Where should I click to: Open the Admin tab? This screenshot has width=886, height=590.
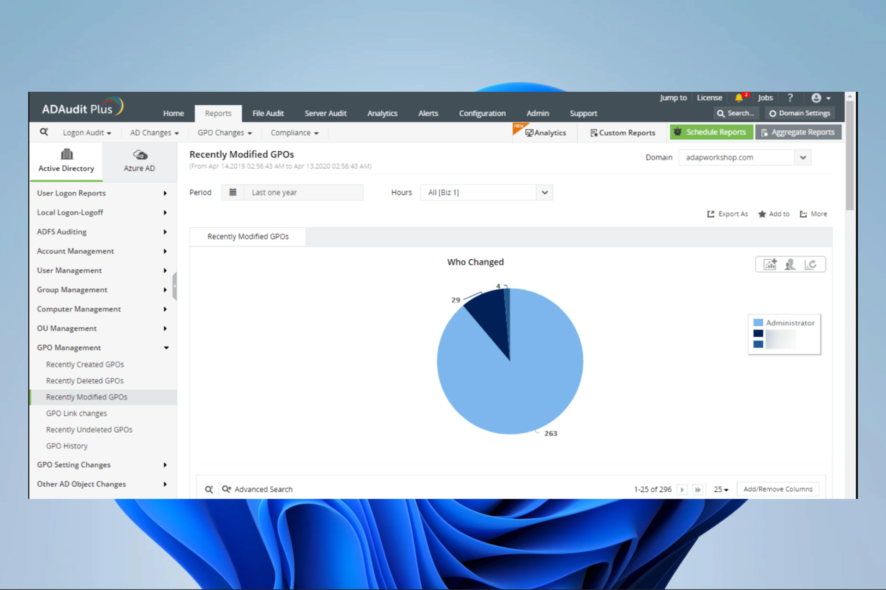(x=537, y=113)
